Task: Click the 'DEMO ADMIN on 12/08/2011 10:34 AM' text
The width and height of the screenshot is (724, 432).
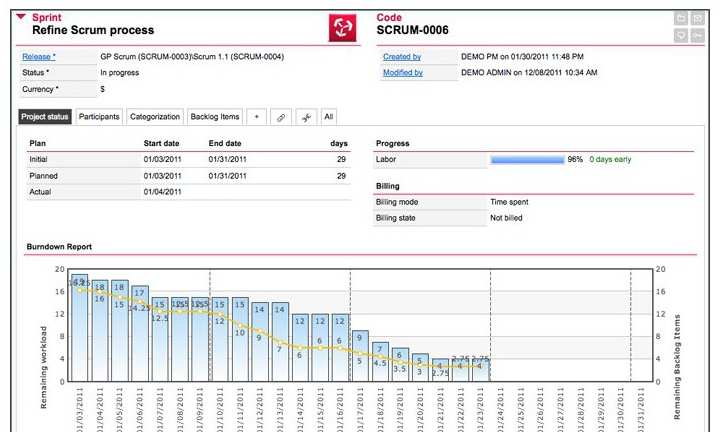Action: point(529,72)
